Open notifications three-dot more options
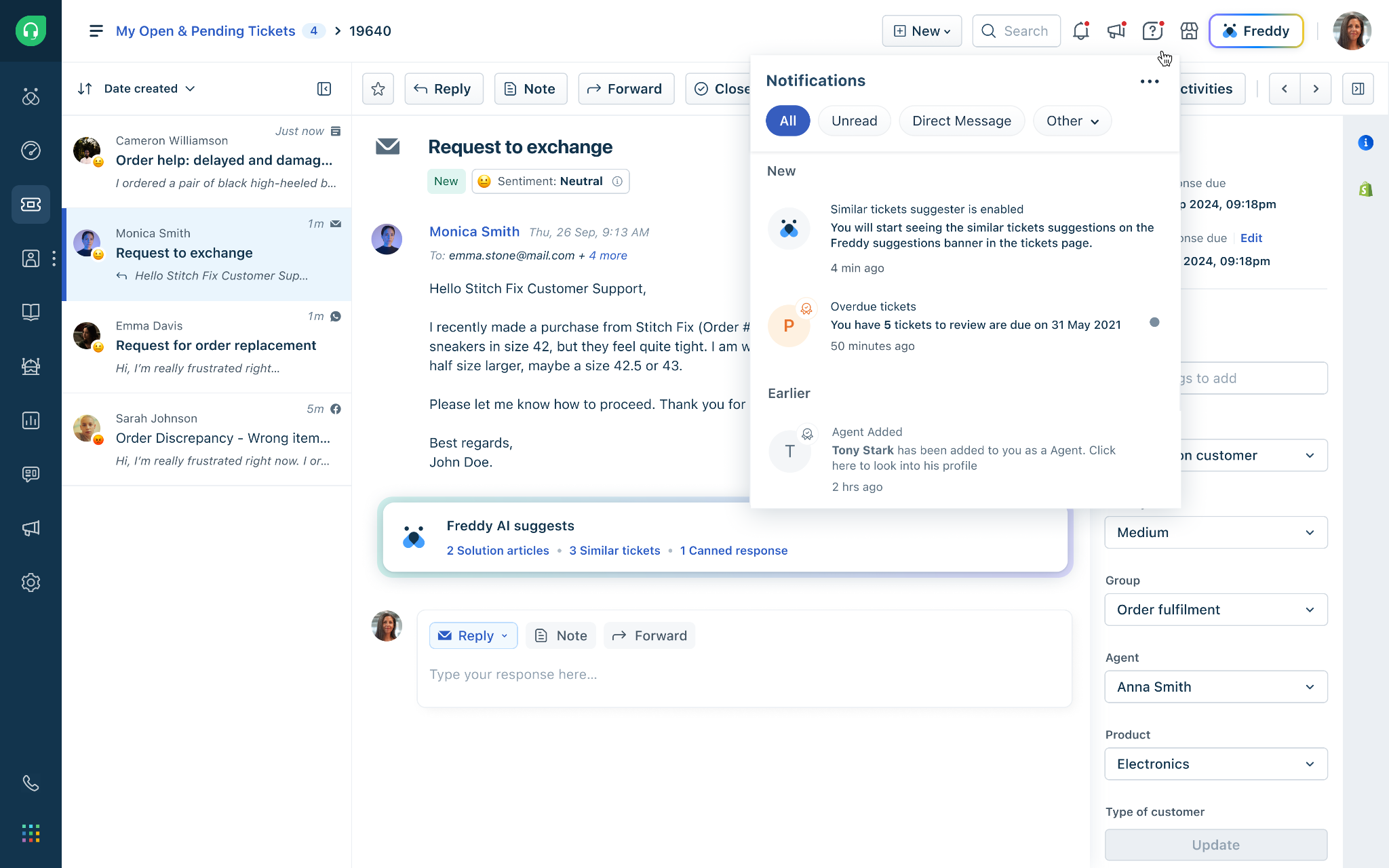This screenshot has width=1389, height=868. point(1149,81)
